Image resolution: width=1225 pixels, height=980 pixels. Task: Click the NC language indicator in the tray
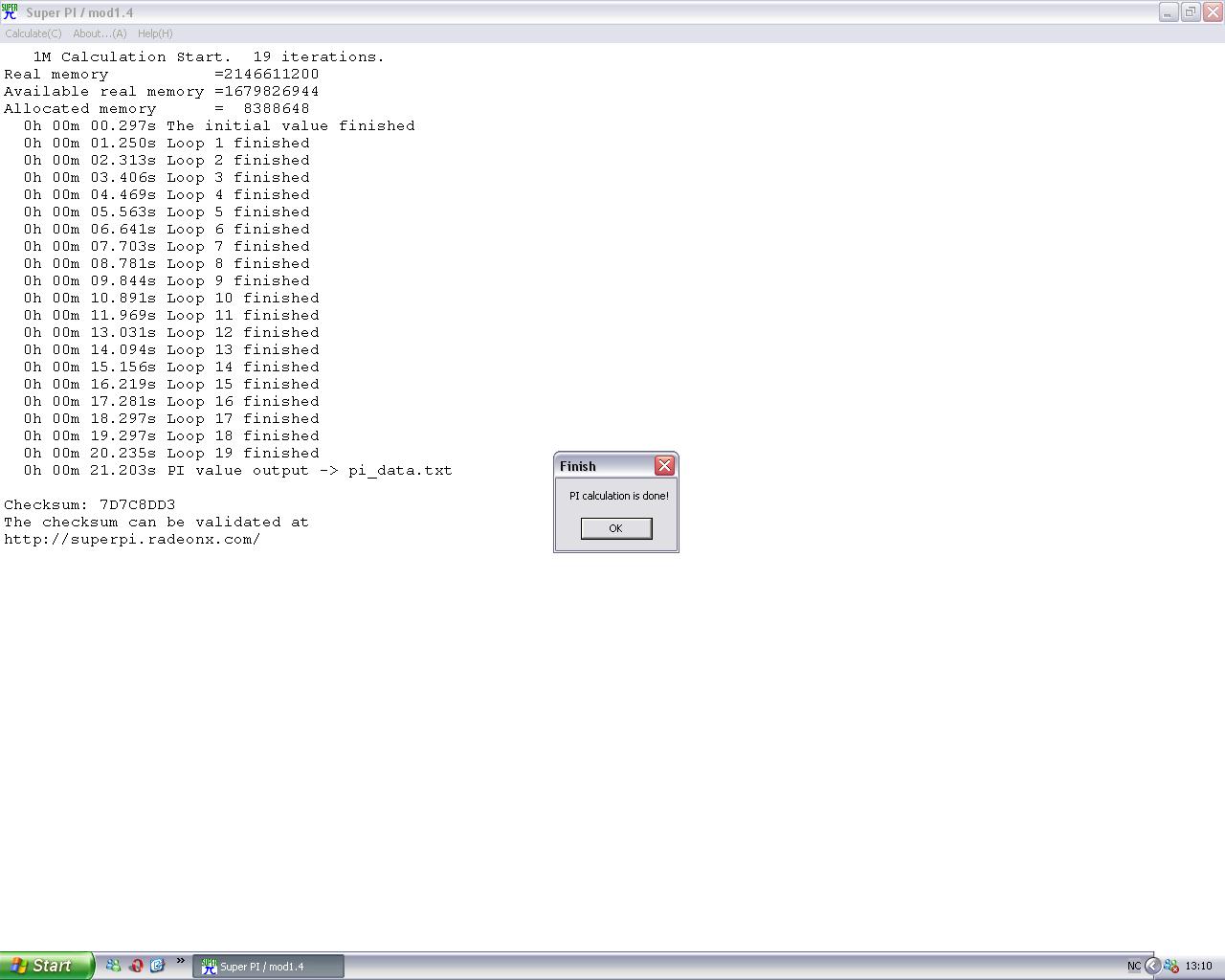(1134, 967)
